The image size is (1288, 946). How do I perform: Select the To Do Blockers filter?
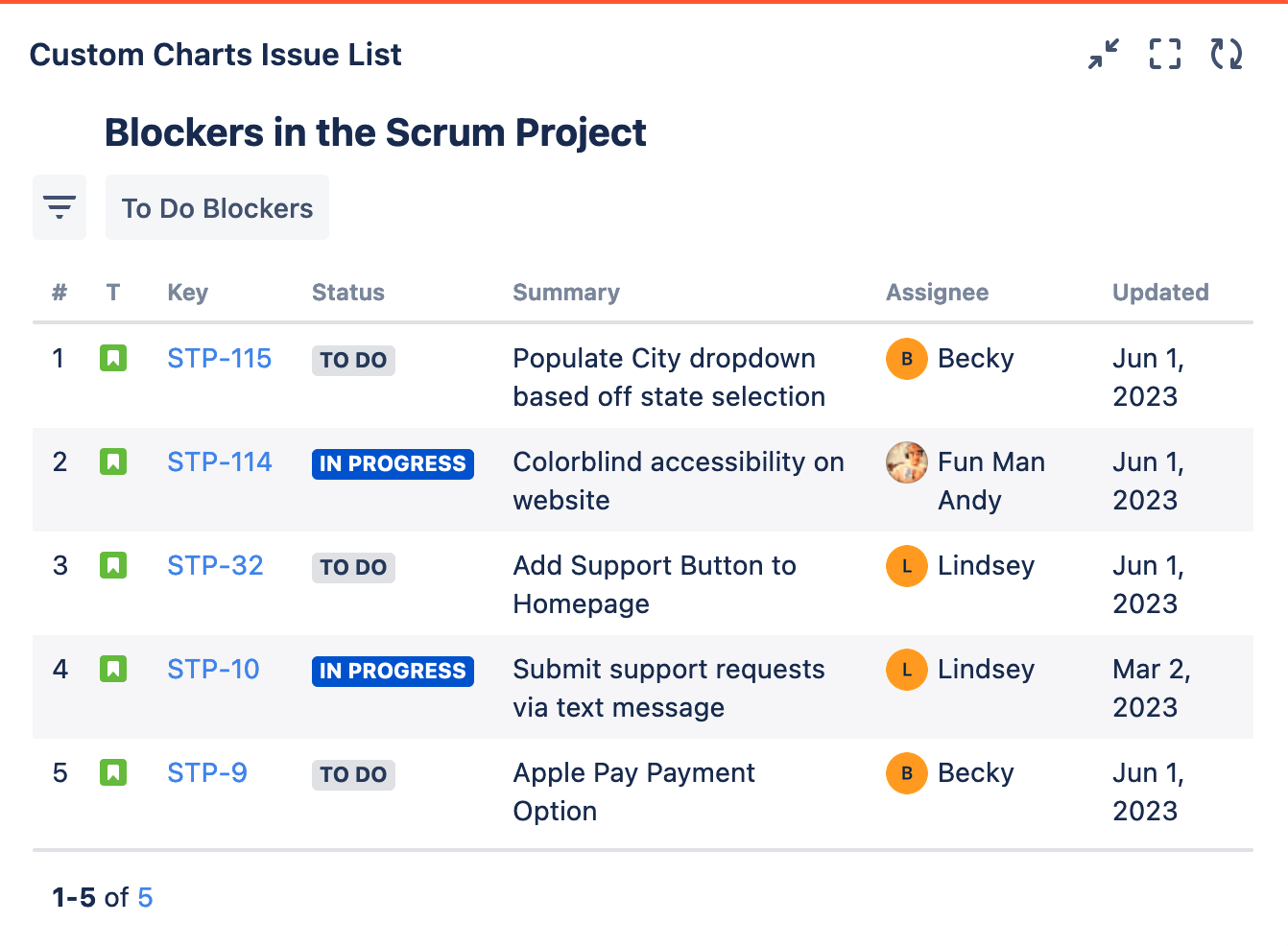pos(217,208)
